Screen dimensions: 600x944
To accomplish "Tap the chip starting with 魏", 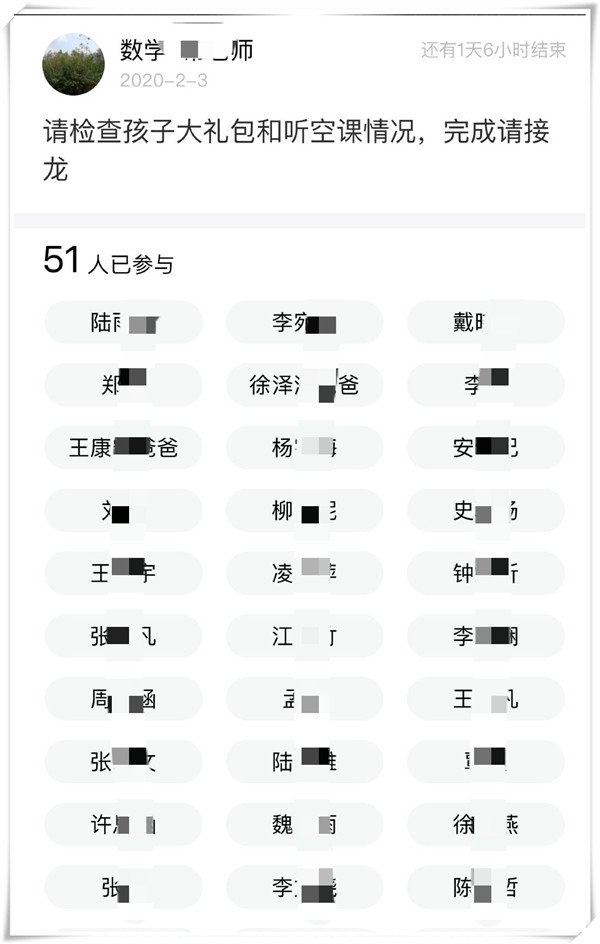I will click(x=305, y=824).
